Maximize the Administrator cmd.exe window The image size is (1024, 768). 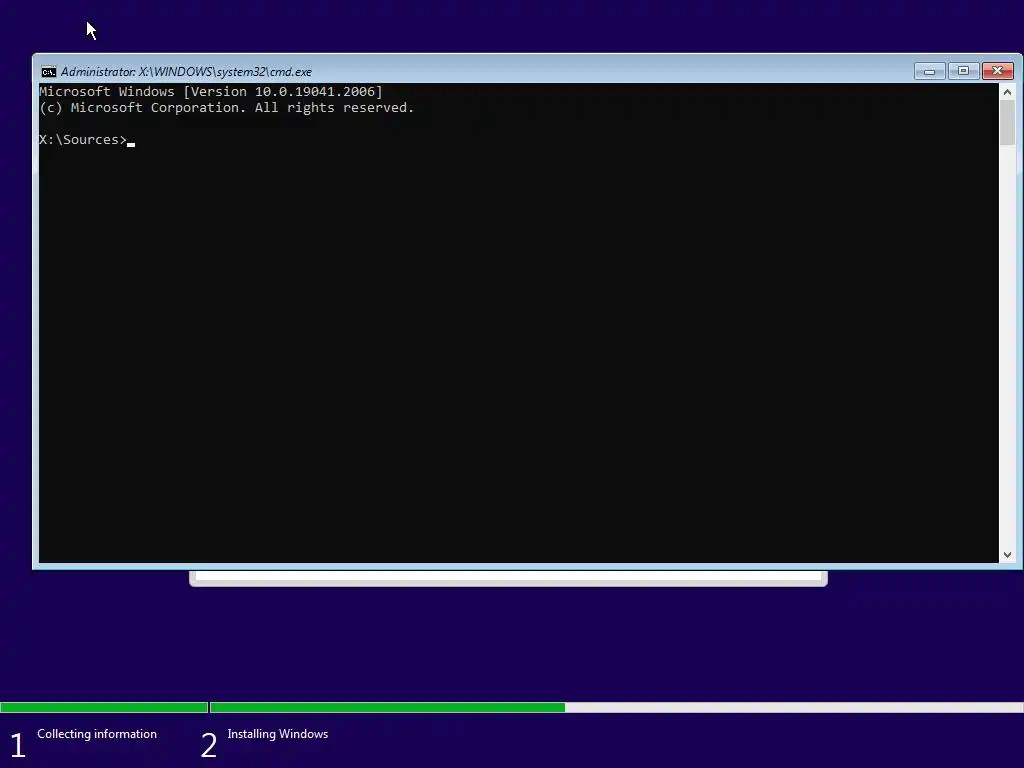pos(963,71)
